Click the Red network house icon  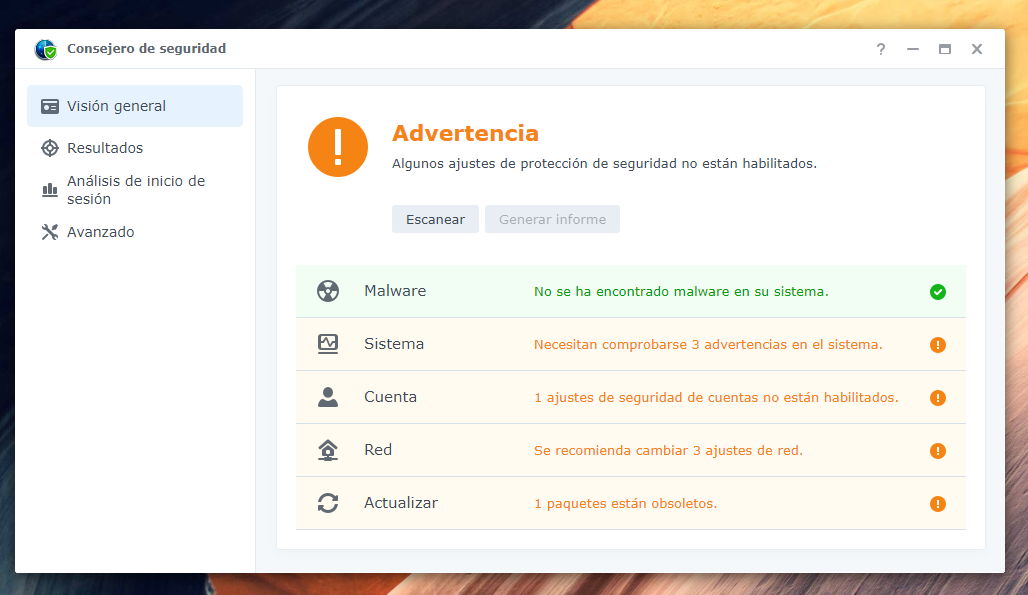[x=328, y=450]
